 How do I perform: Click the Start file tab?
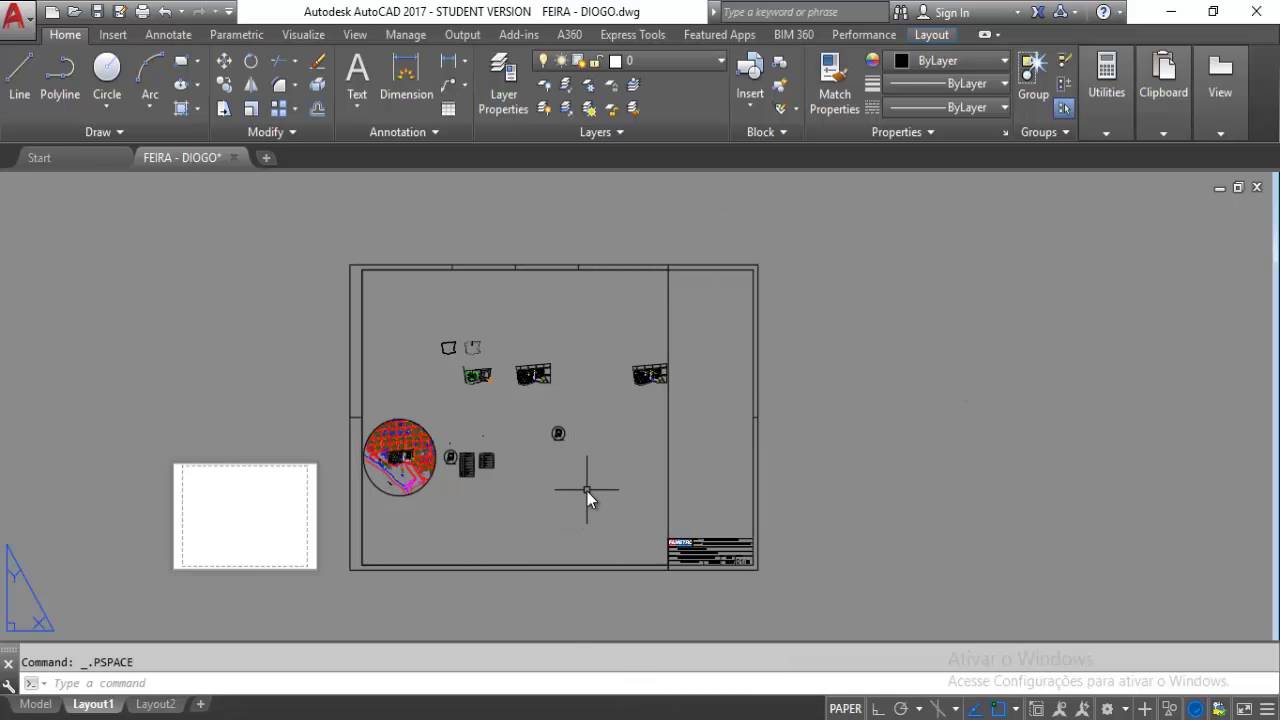(39, 158)
